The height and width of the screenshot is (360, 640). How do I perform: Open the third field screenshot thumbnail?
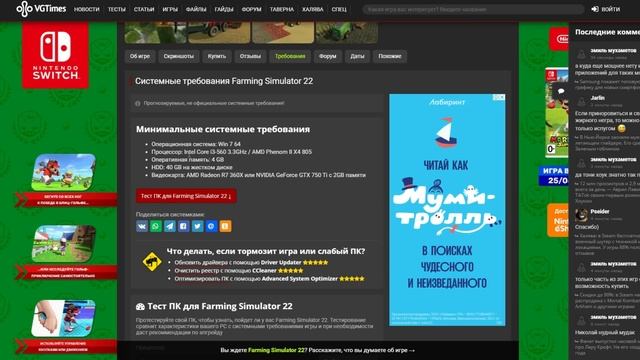[283, 33]
